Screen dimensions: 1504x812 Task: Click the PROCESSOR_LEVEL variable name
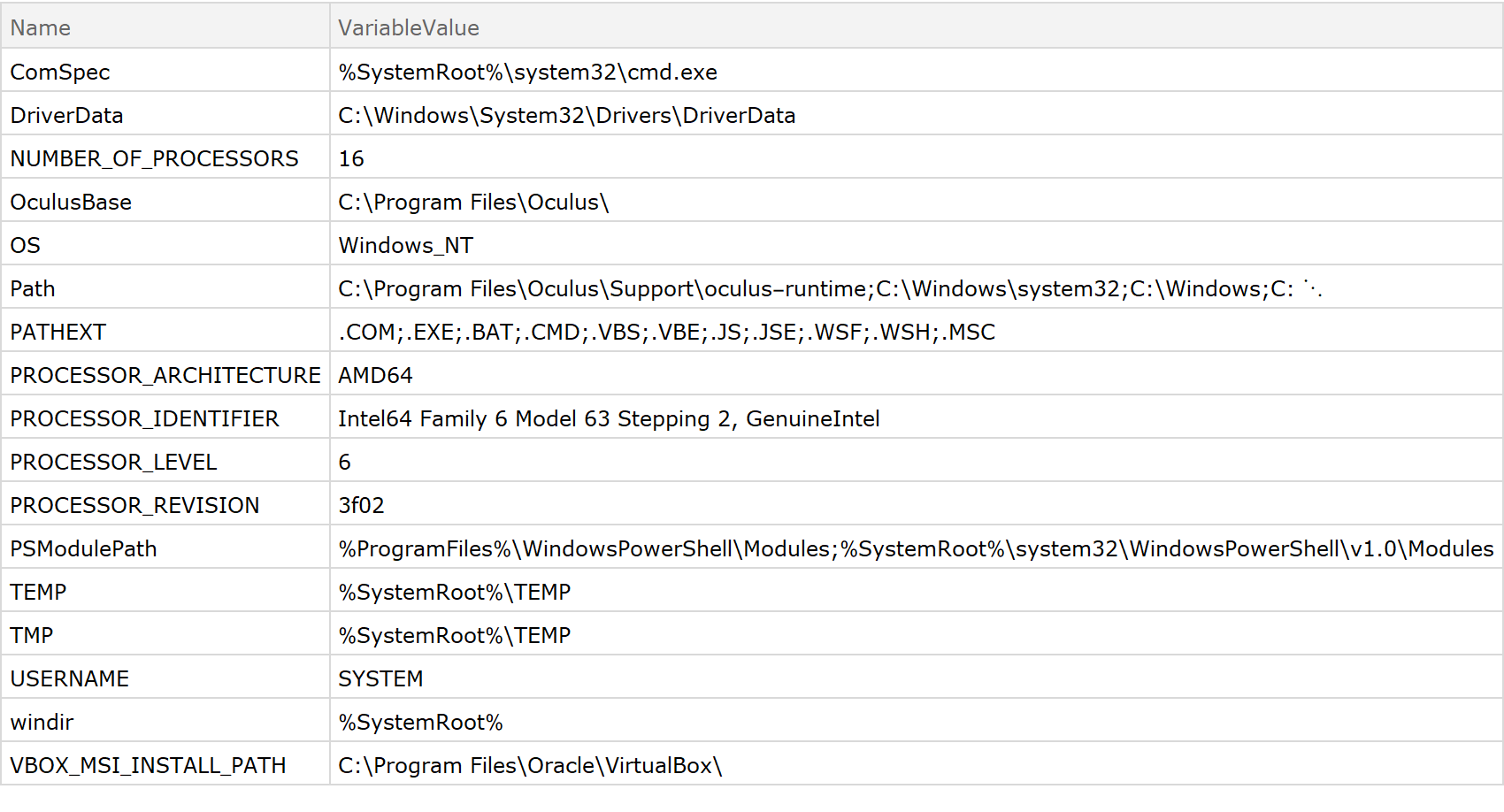(x=113, y=462)
